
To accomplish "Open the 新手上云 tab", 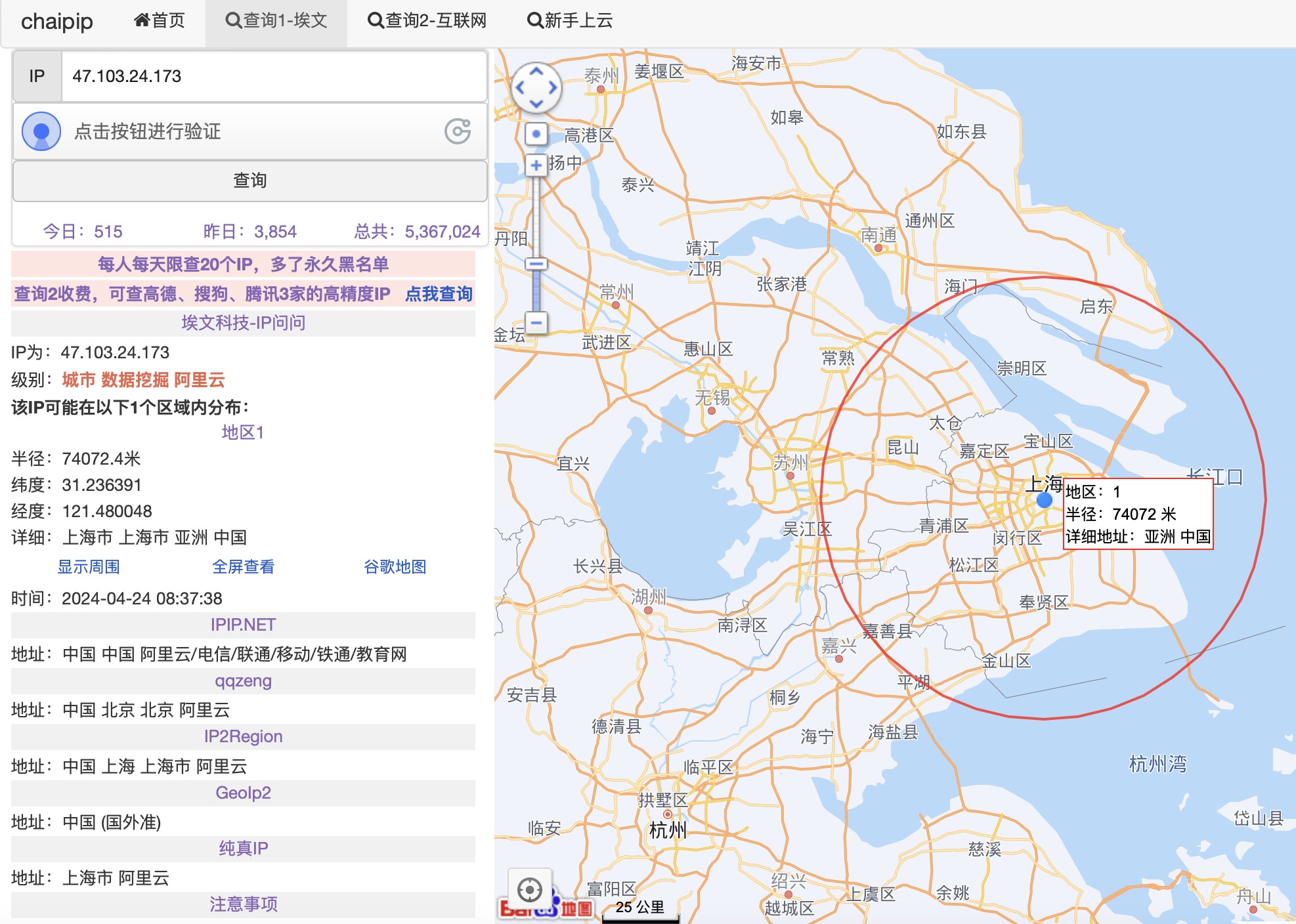I will coord(570,21).
